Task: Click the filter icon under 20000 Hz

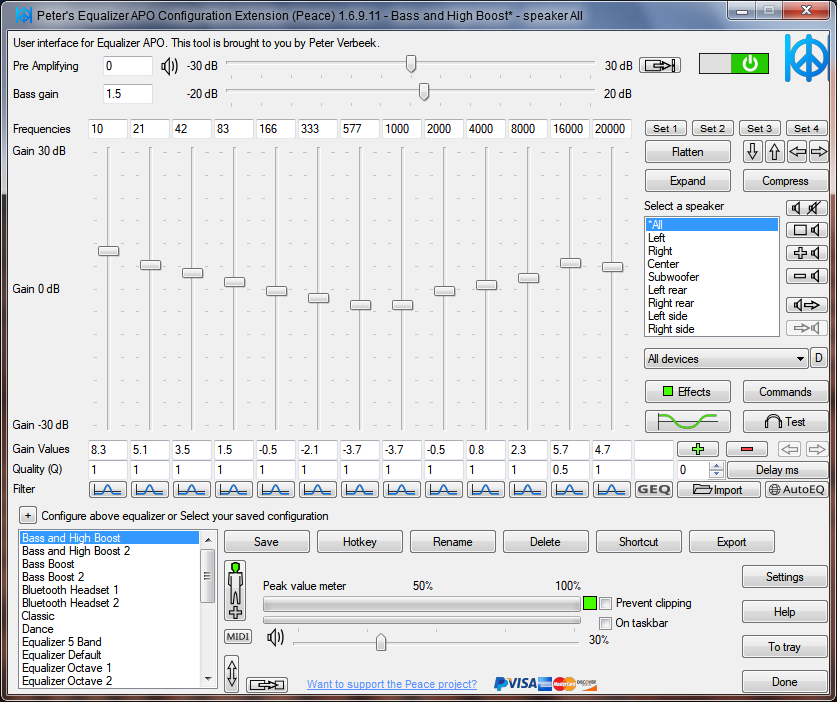Action: pos(612,490)
